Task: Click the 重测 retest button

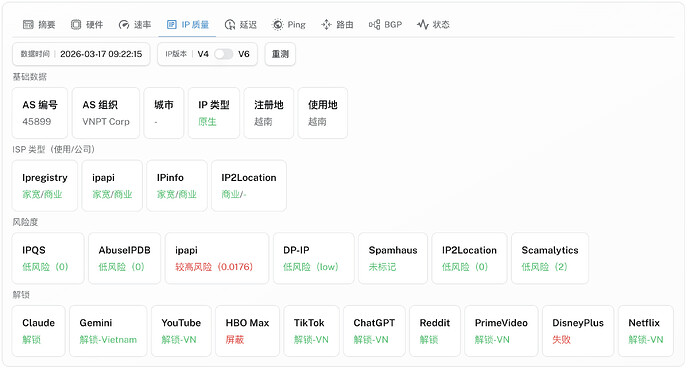Action: 280,54
